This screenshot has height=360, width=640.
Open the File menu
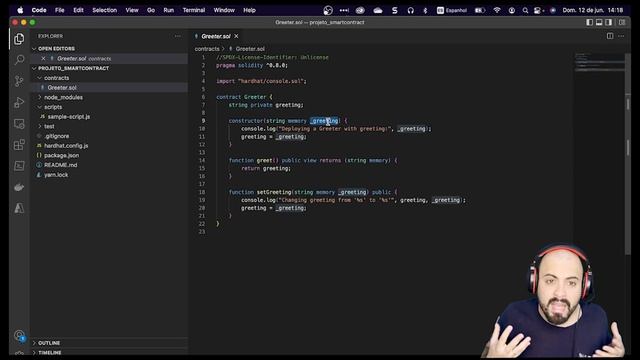pyautogui.click(x=60, y=10)
